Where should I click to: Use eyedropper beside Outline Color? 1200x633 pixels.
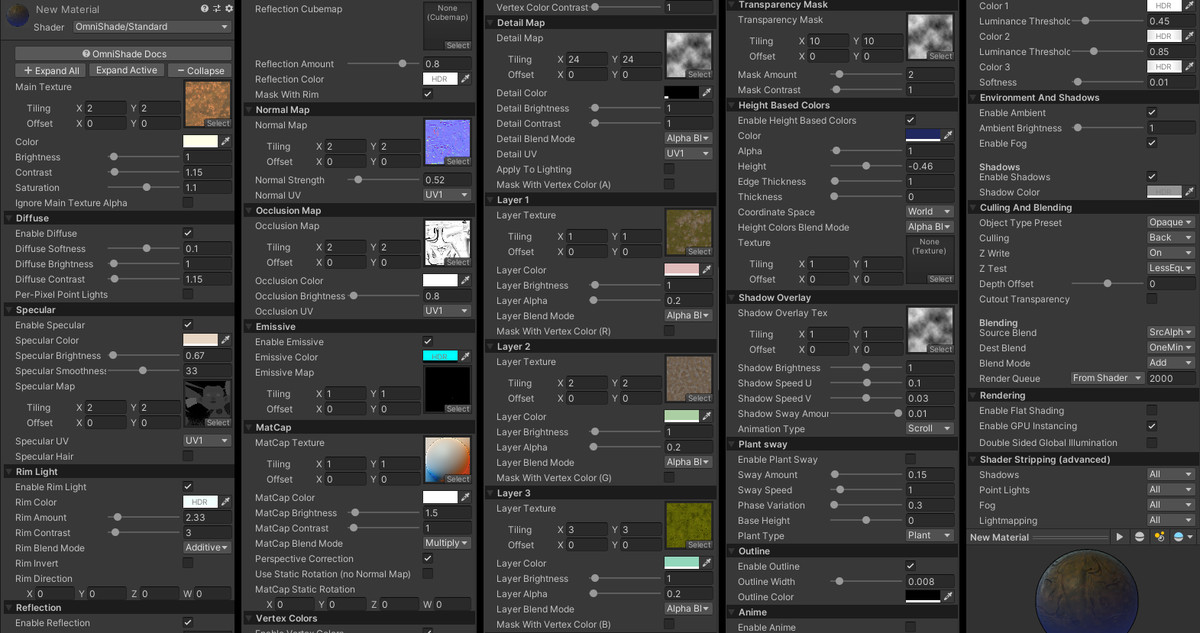point(948,597)
